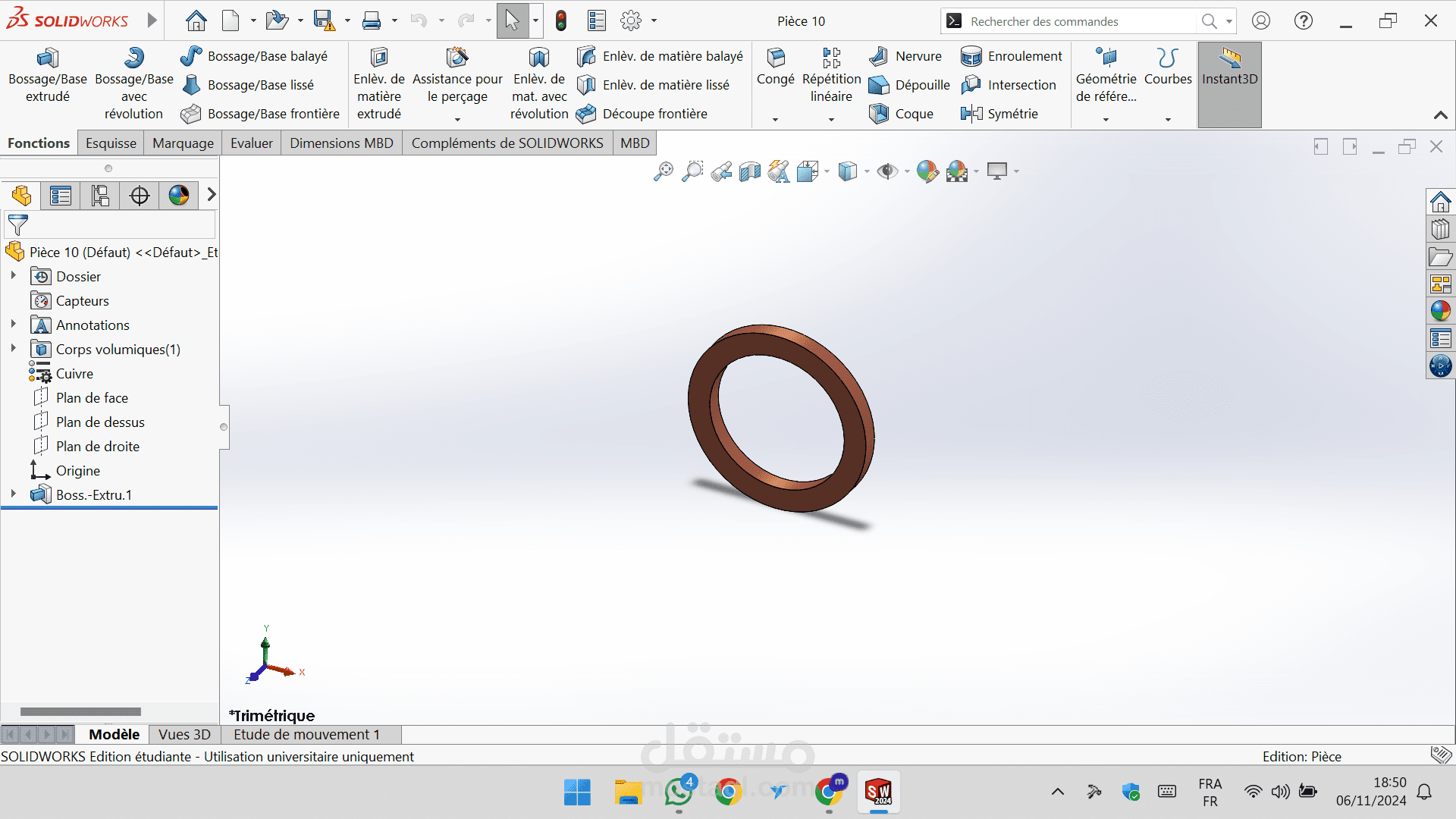
Task: Open the section view icon
Action: pyautogui.click(x=750, y=171)
